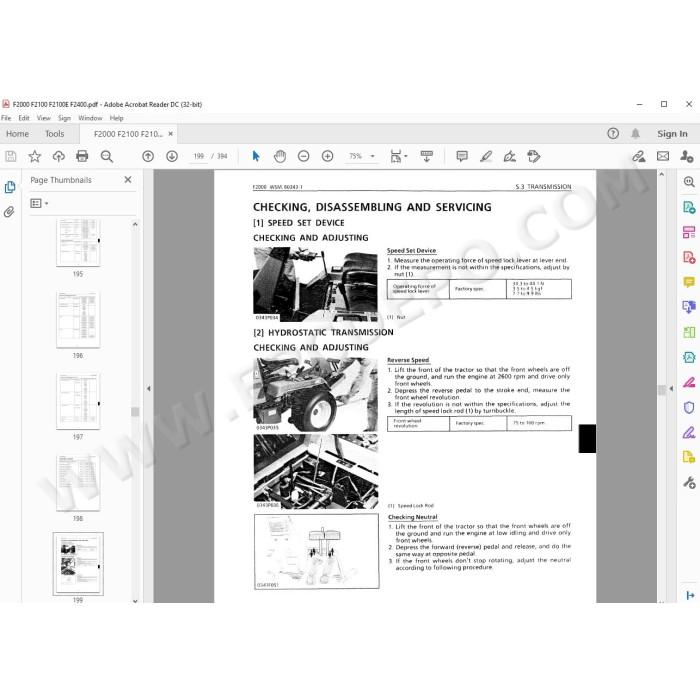Image resolution: width=700 pixels, height=700 pixels.
Task: Open the Sign menu
Action: point(64,118)
